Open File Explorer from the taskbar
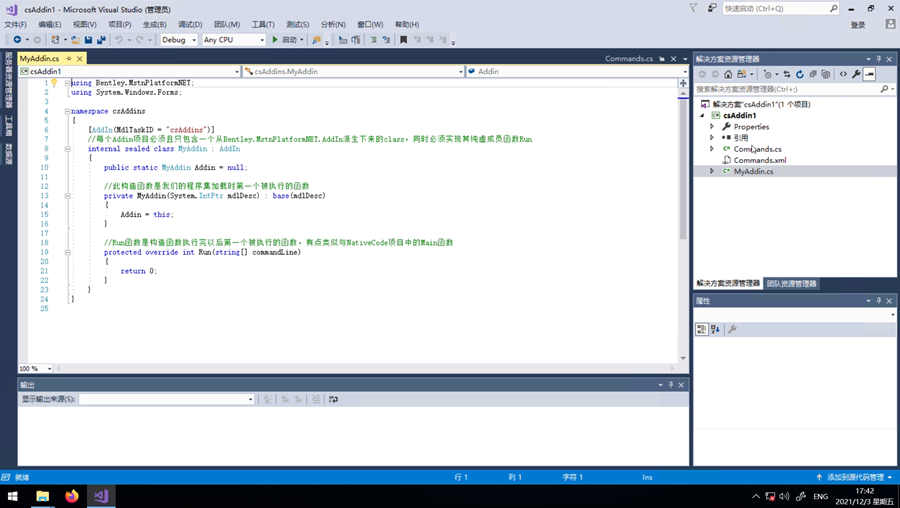Image resolution: width=900 pixels, height=508 pixels. [42, 496]
